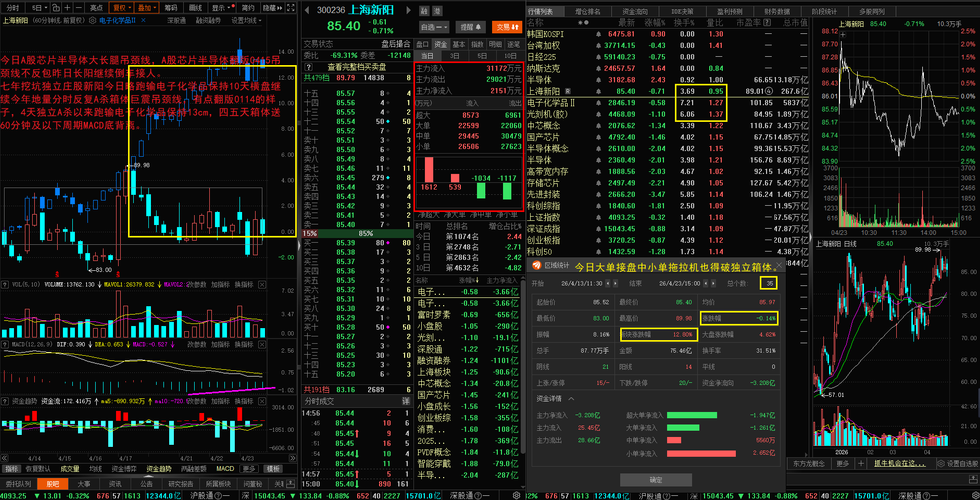Click help icon of 资金趋势 panel

coord(5,401)
